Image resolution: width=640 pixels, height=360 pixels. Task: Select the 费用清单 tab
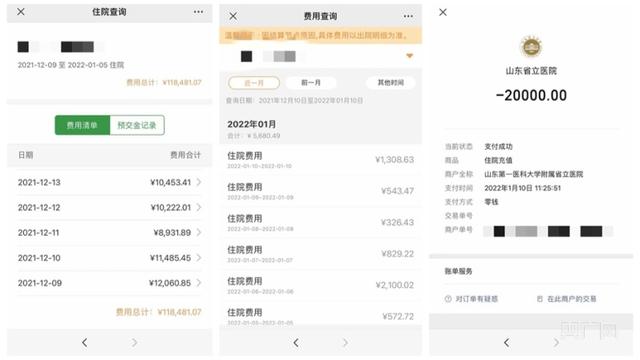click(x=82, y=125)
